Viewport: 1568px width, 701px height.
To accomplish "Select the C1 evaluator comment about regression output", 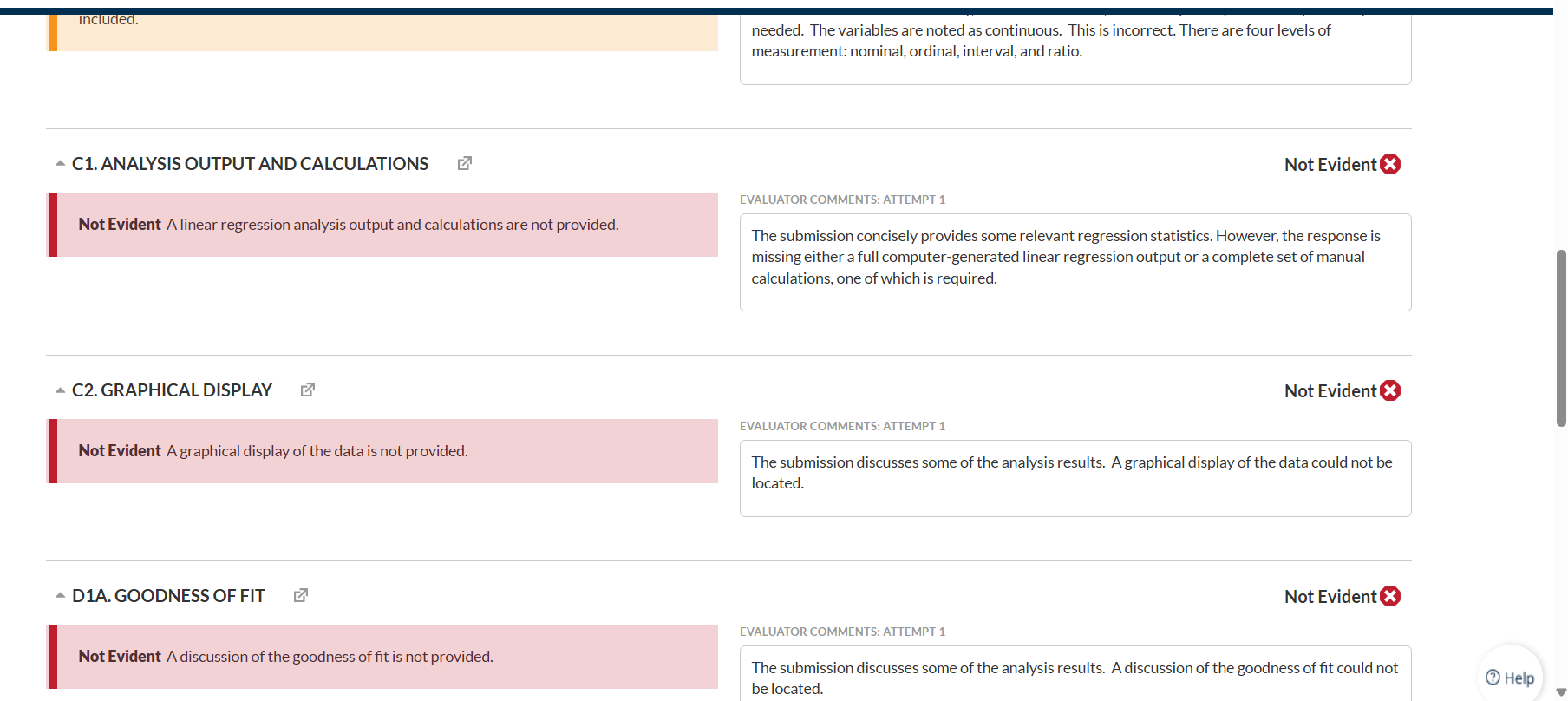I will [1075, 258].
